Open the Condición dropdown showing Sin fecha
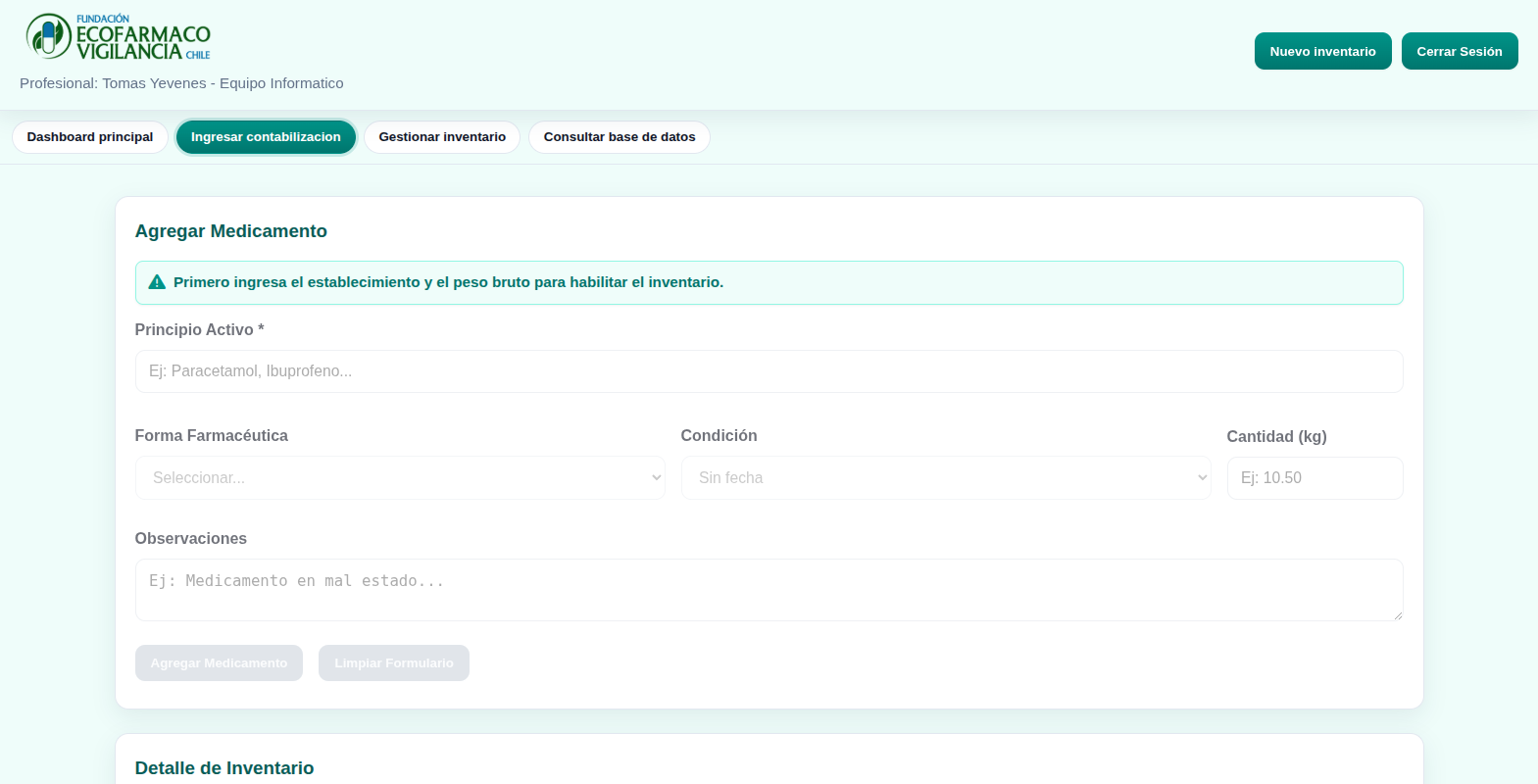Image resolution: width=1538 pixels, height=784 pixels. 945,478
